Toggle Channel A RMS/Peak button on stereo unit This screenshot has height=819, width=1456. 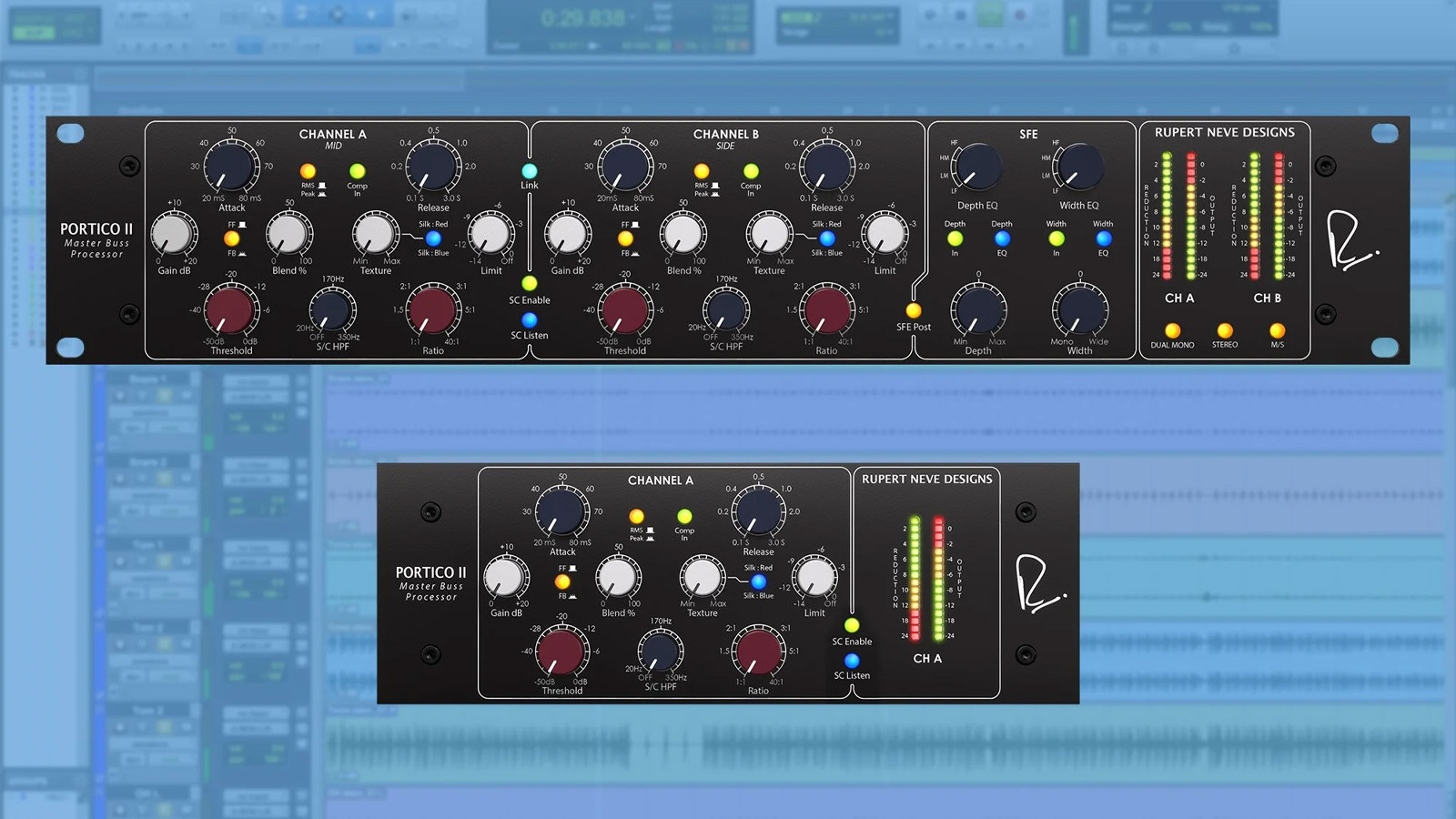pyautogui.click(x=308, y=171)
